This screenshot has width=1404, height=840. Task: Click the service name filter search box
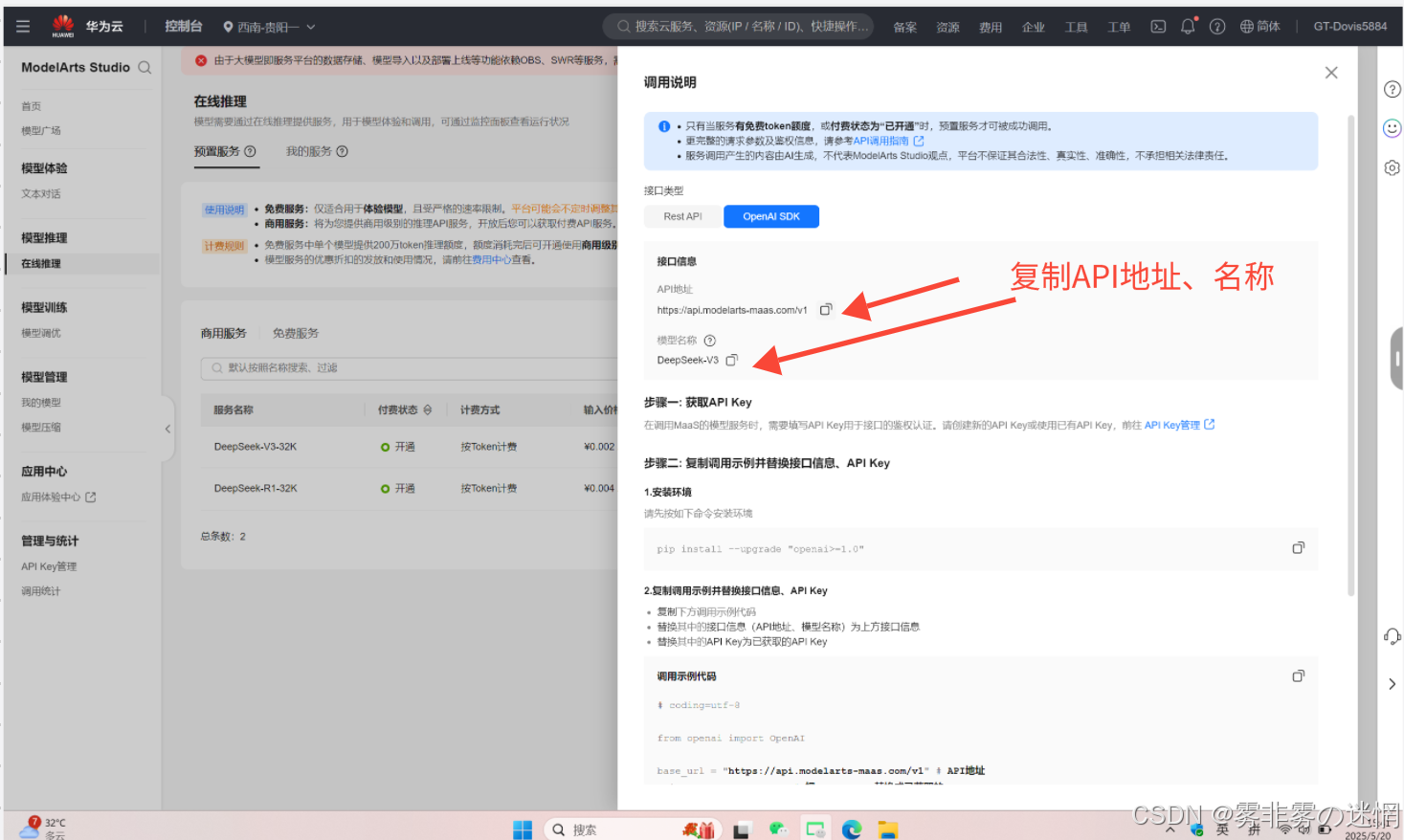(x=410, y=368)
